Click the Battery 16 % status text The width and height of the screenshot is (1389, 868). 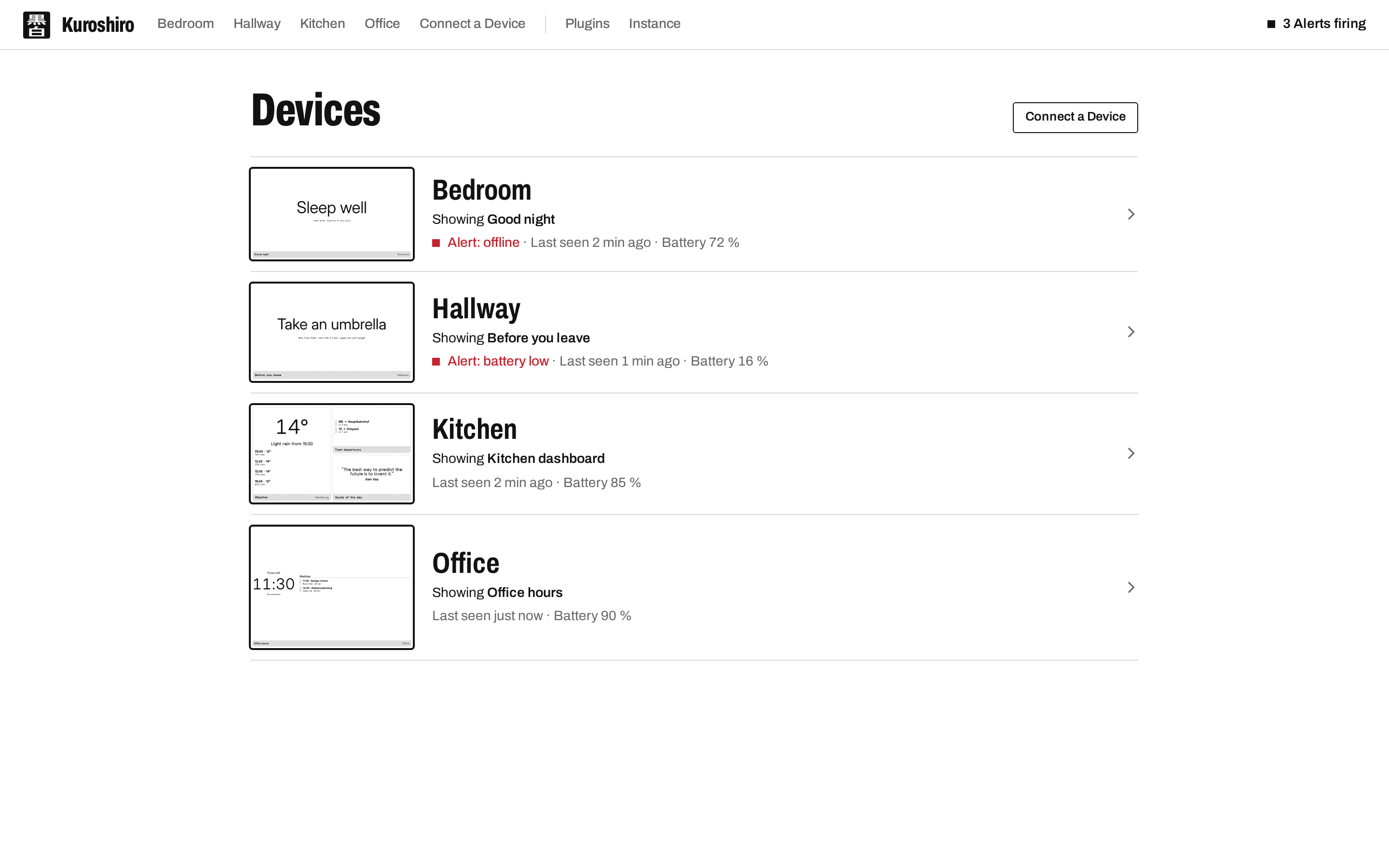pyautogui.click(x=729, y=361)
